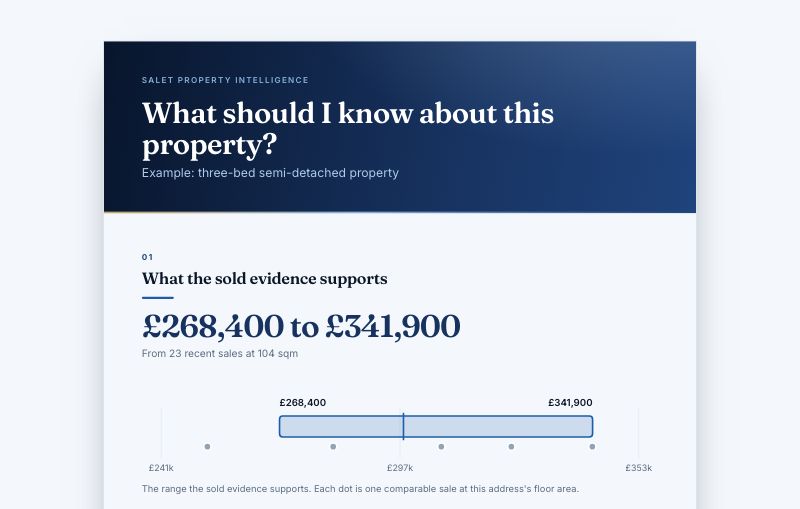The image size is (800, 509).
Task: Select the 'What the sold evidence supports' heading
Action: pyautogui.click(x=264, y=279)
